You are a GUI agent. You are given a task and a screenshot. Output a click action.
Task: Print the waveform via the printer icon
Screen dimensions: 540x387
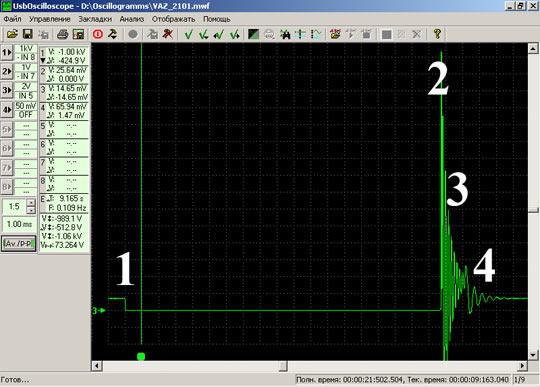point(63,34)
